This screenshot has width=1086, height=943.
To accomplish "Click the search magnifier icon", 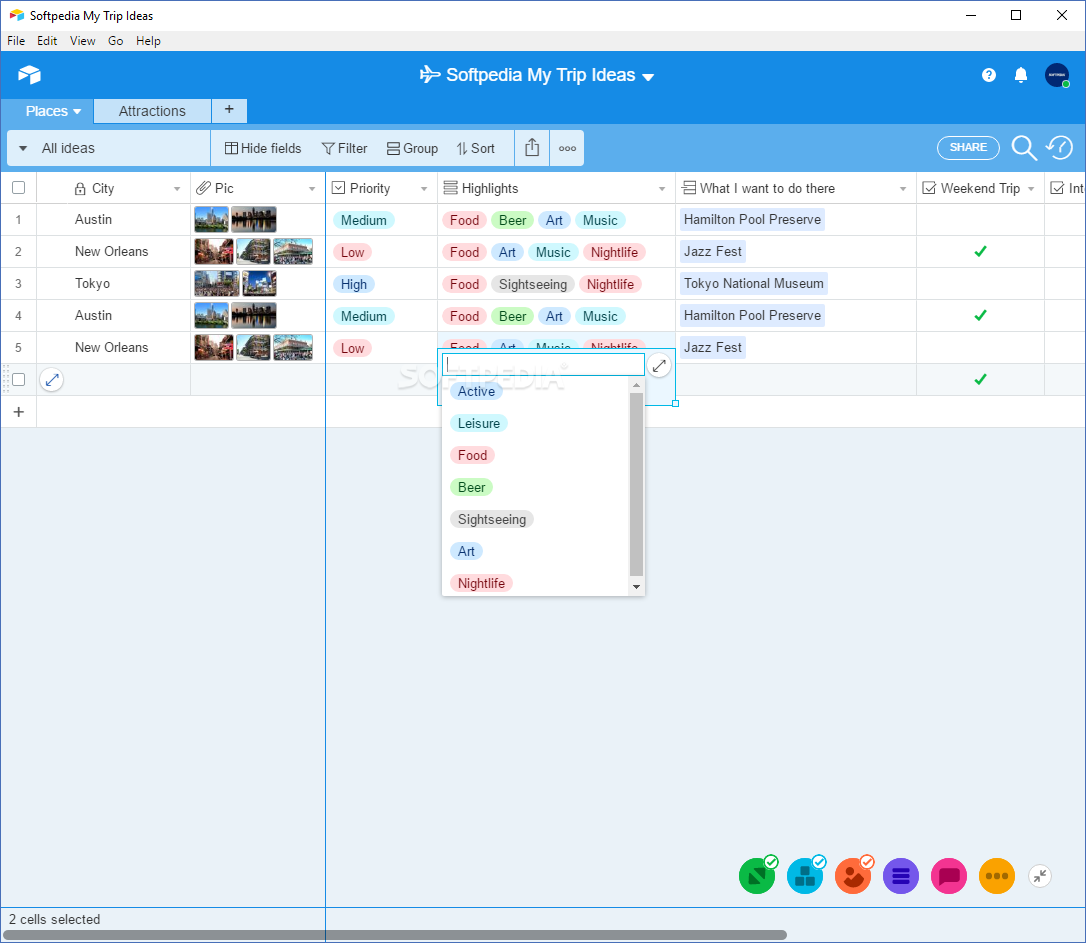I will (x=1024, y=147).
